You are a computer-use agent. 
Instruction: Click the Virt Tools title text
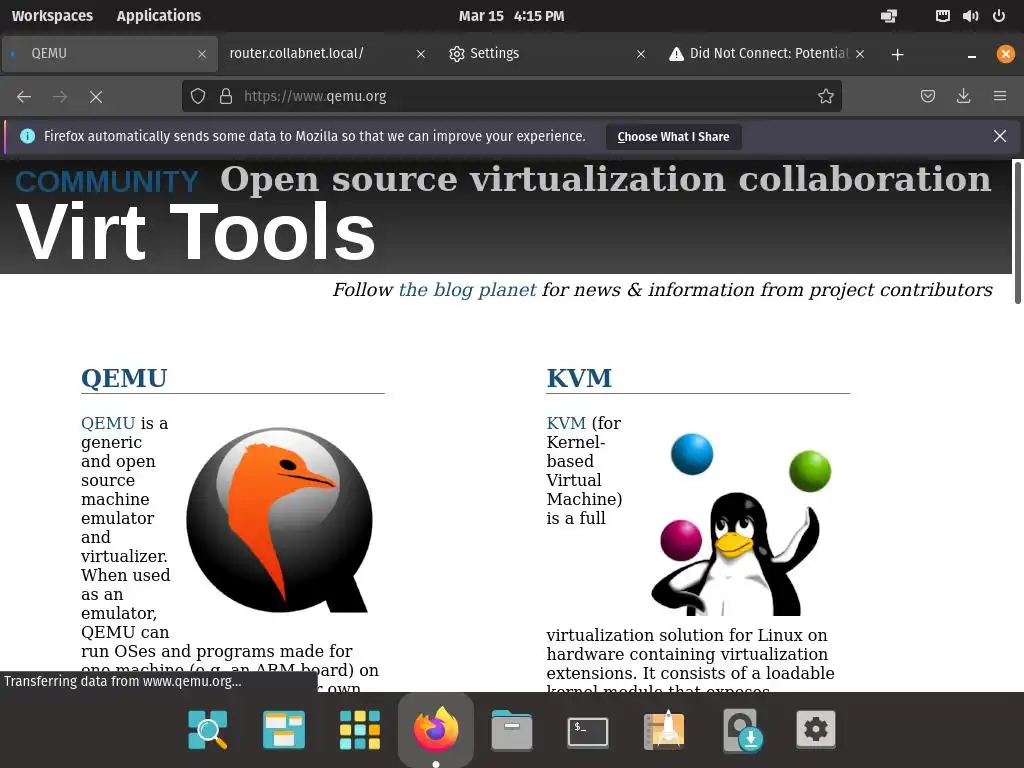(x=195, y=232)
